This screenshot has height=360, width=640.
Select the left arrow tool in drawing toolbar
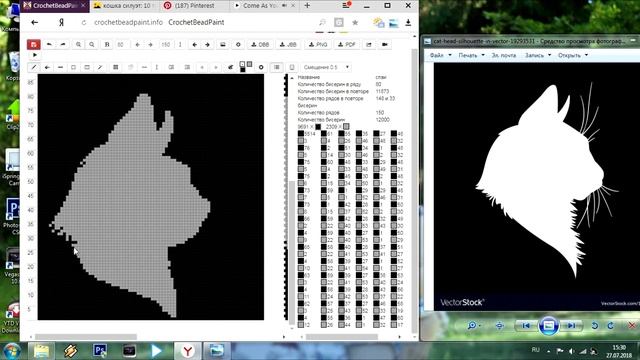click(x=47, y=67)
